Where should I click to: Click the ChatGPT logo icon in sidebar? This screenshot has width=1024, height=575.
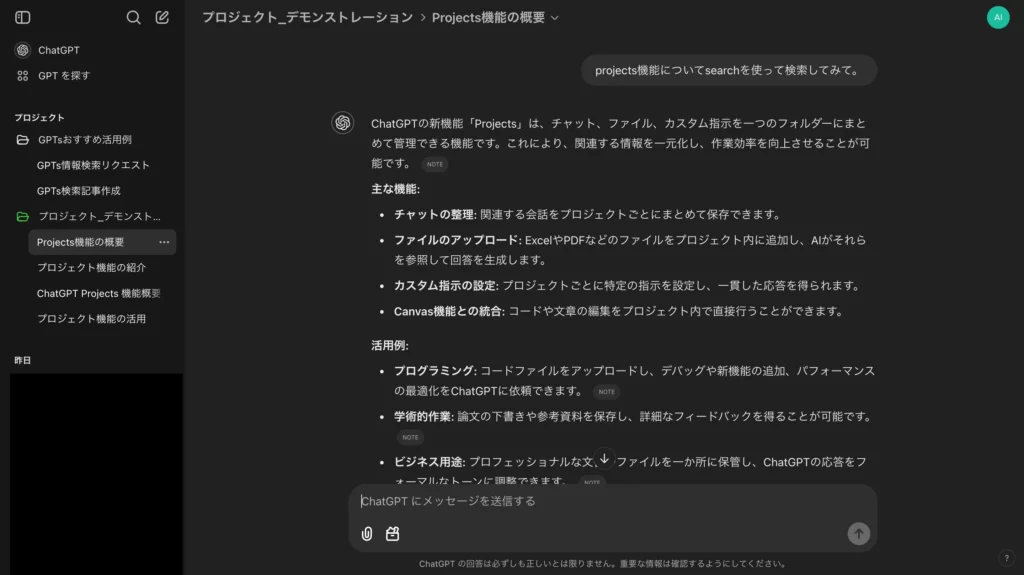[23, 50]
